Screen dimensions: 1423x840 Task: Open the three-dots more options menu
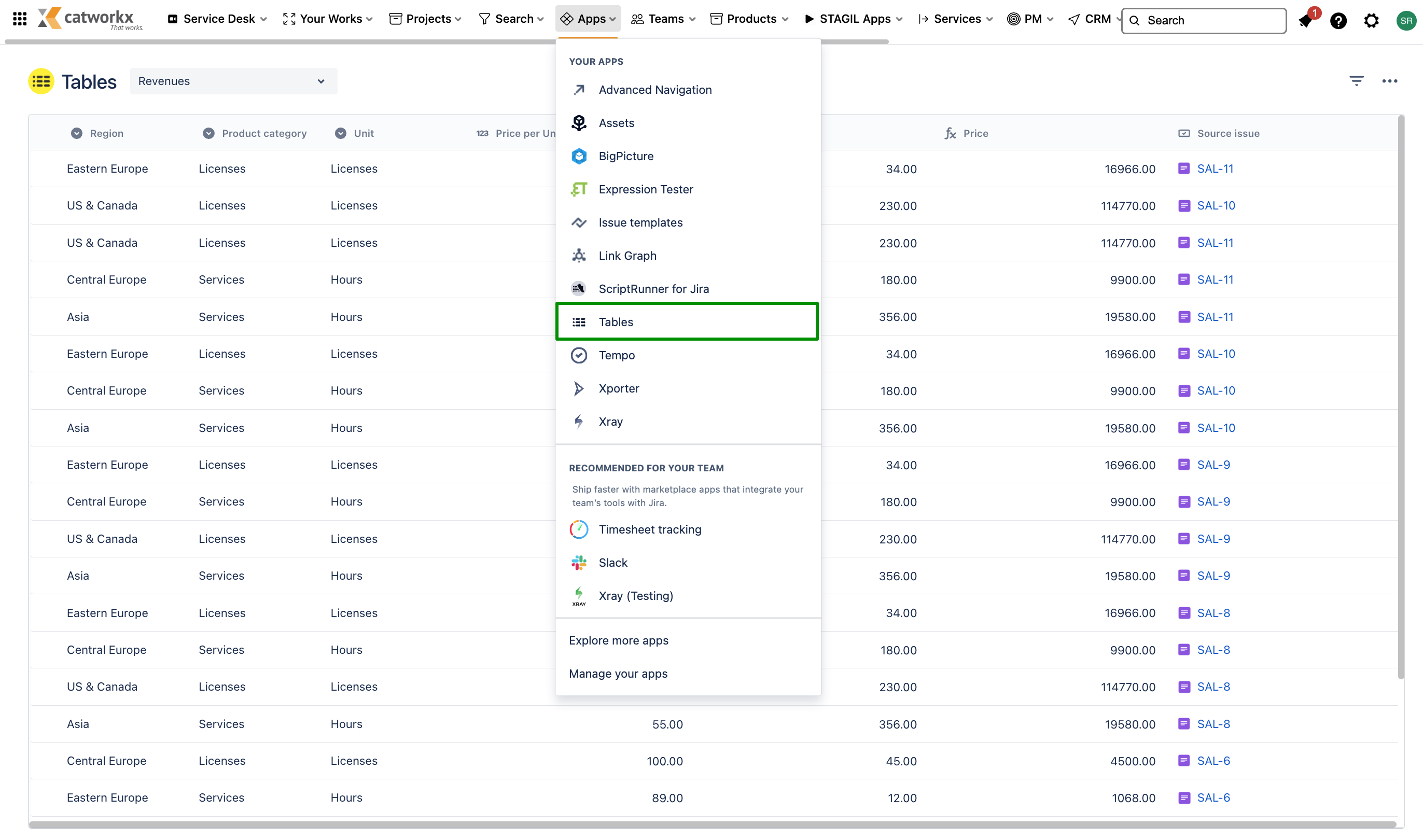coord(1390,81)
